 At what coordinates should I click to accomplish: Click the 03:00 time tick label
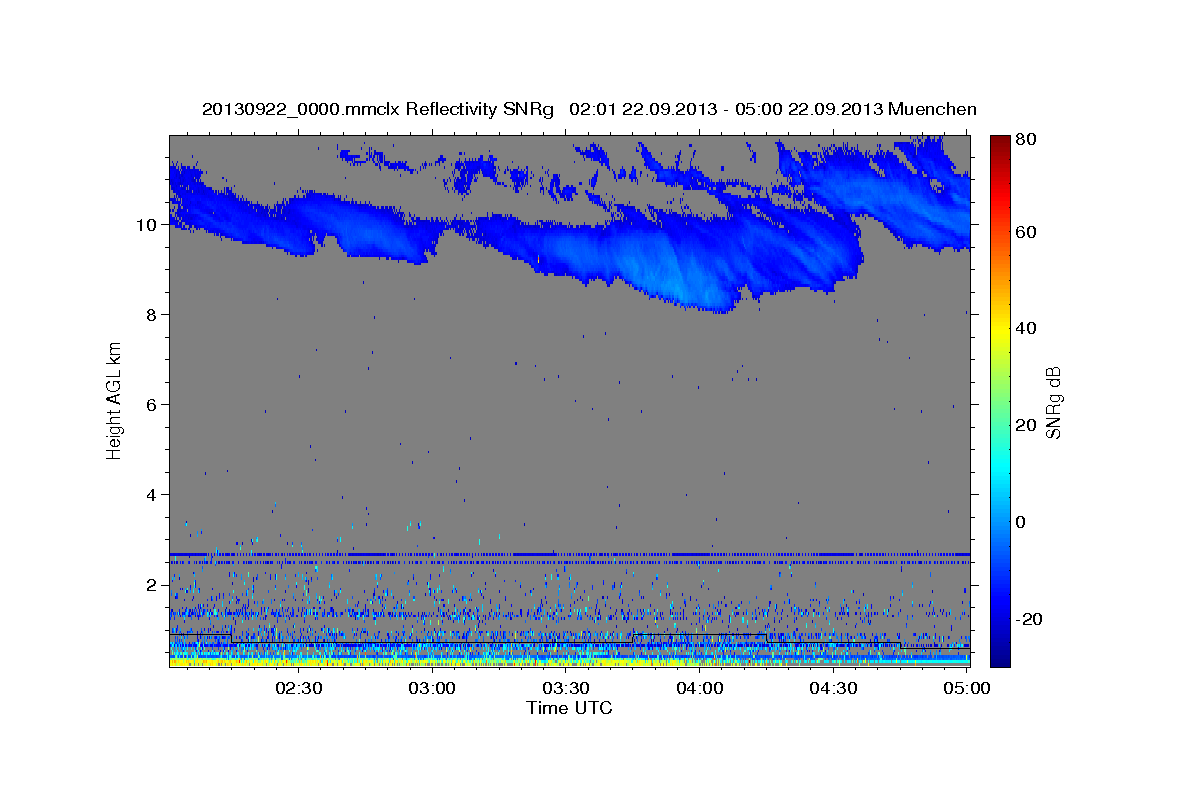click(432, 688)
